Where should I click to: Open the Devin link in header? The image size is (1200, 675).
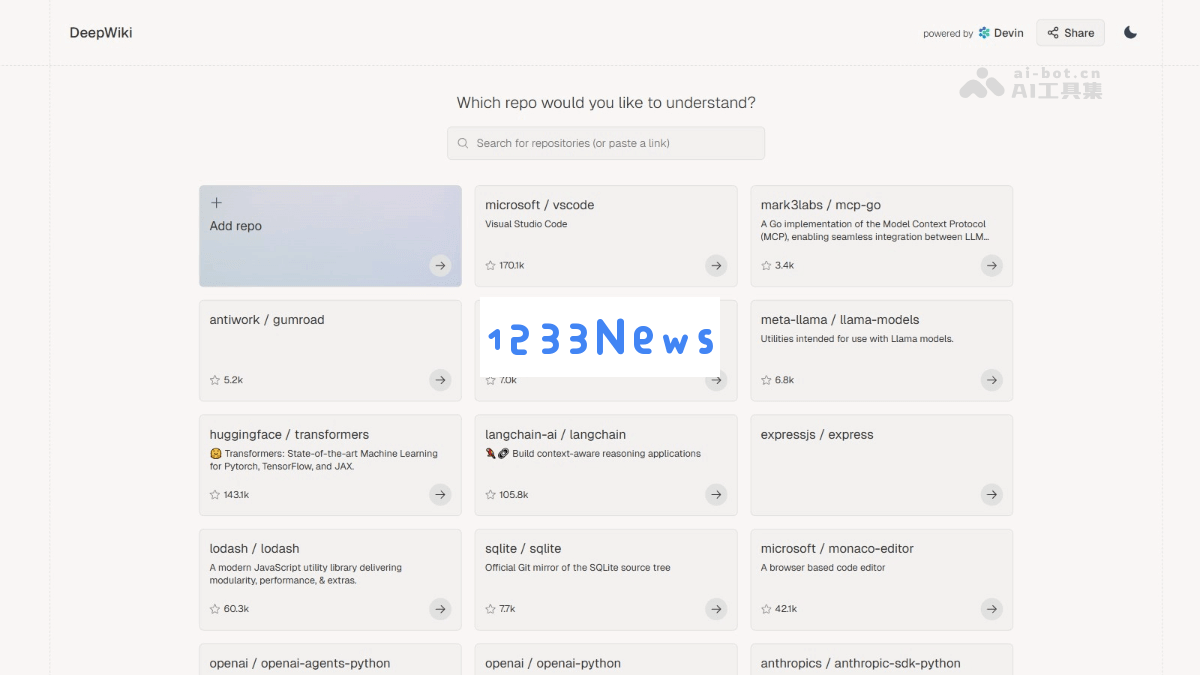point(1001,33)
